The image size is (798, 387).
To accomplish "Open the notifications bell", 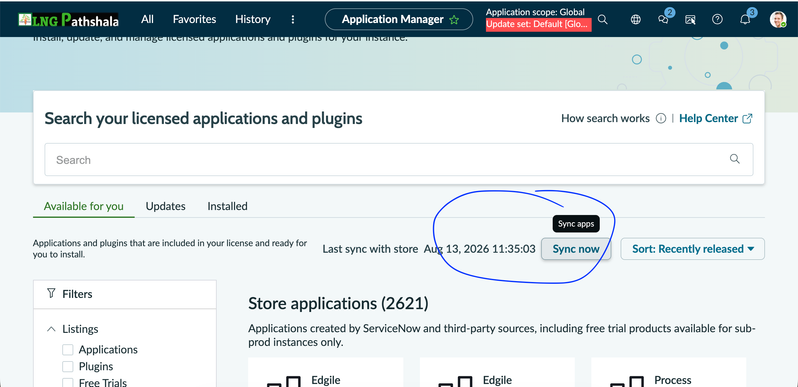I will (x=745, y=20).
